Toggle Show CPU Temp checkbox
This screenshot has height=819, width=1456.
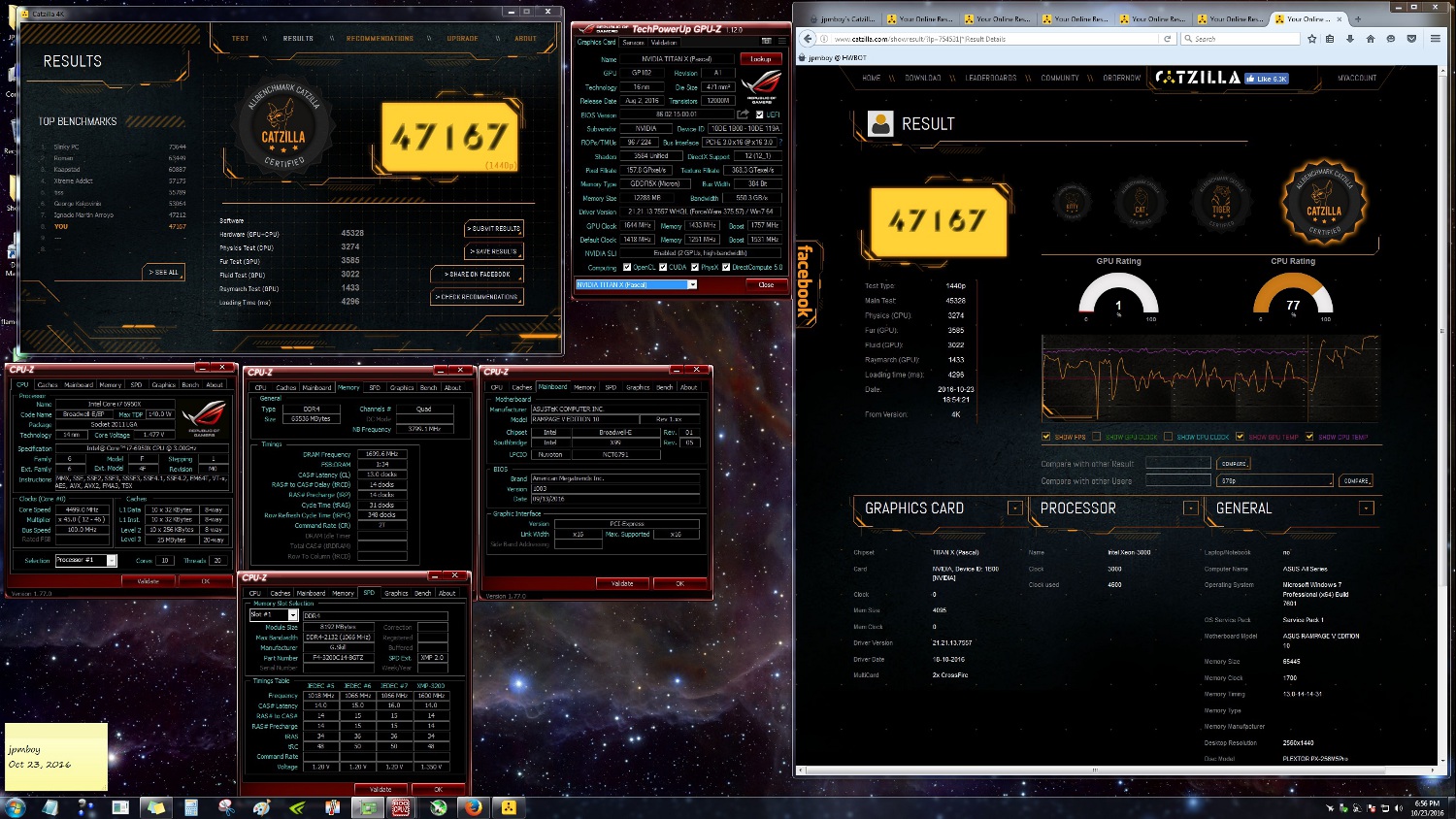click(1309, 437)
